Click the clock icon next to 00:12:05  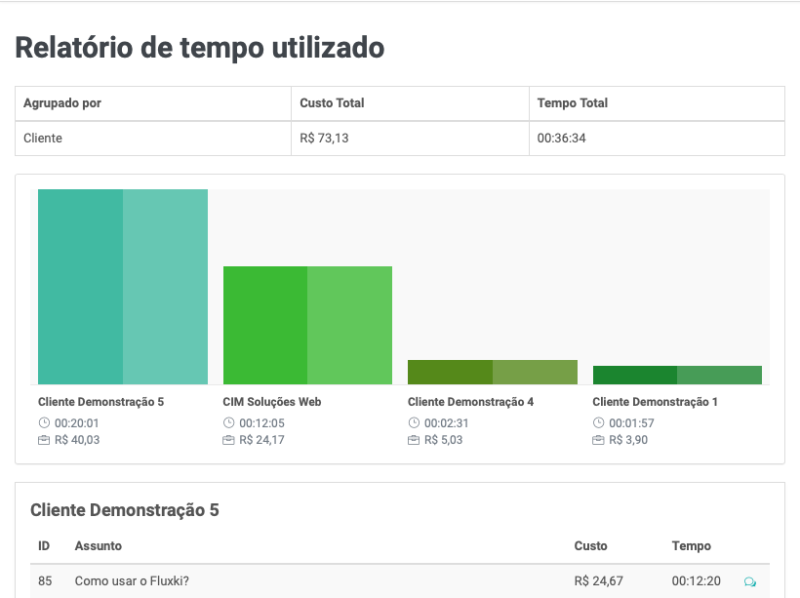tap(229, 422)
